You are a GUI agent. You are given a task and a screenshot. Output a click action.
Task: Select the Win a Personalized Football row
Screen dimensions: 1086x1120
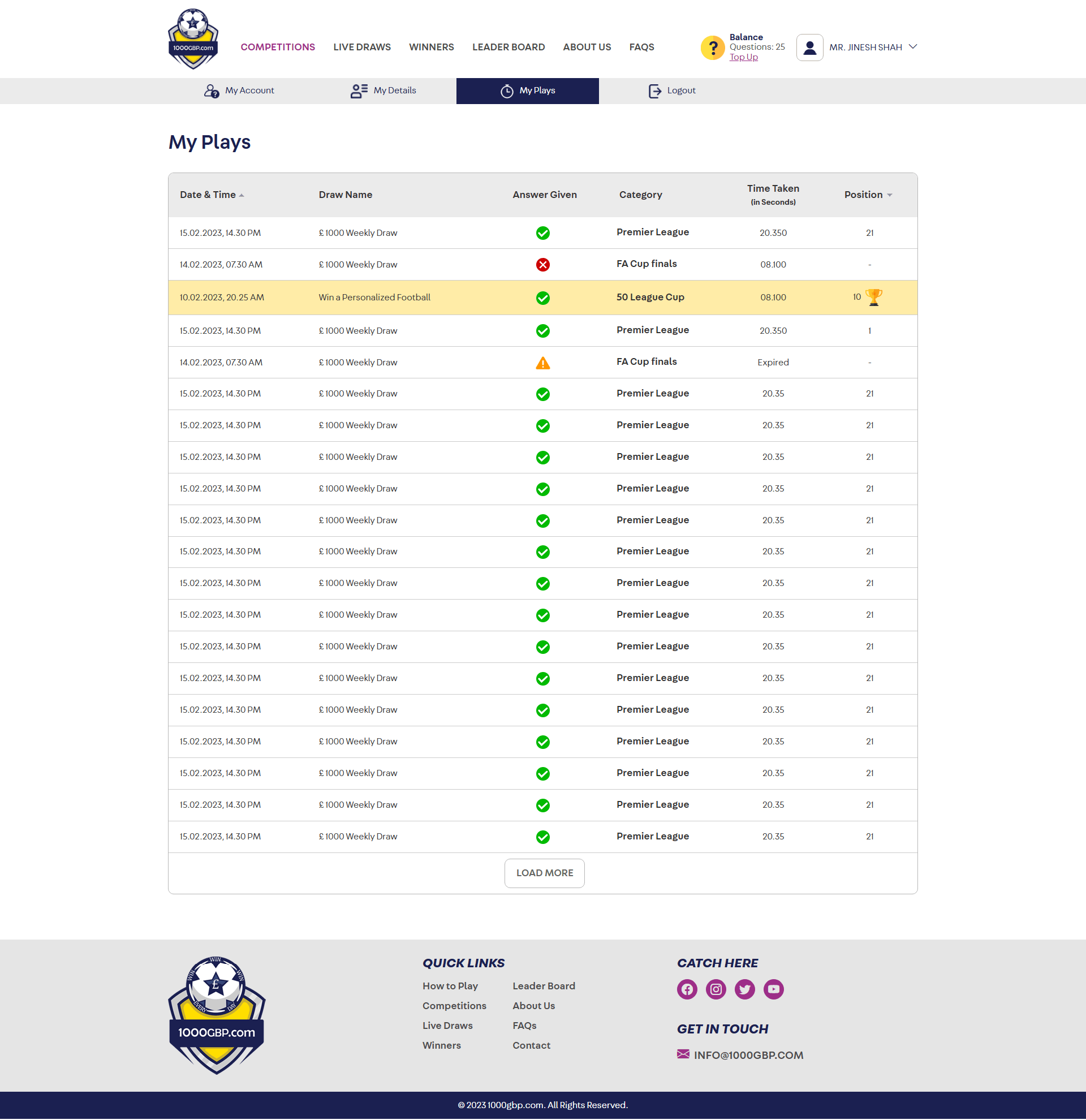(x=374, y=298)
